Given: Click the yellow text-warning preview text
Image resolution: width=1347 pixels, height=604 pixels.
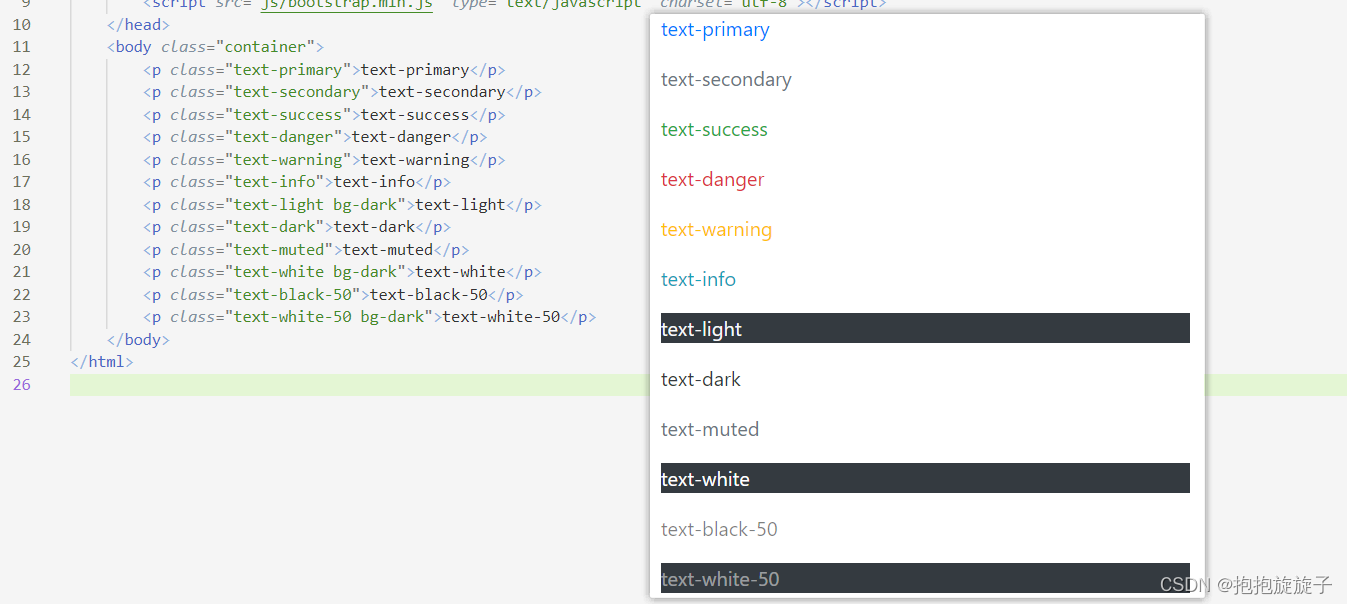Looking at the screenshot, I should click(x=716, y=230).
